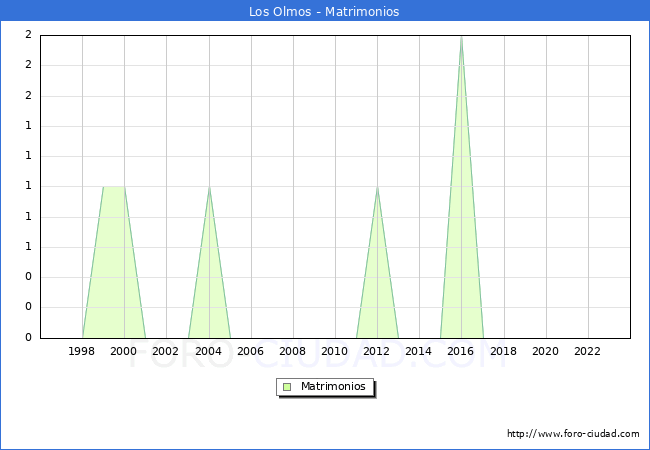The width and height of the screenshot is (650, 450).
Task: Click the 2018 x-axis label
Action: tap(504, 351)
